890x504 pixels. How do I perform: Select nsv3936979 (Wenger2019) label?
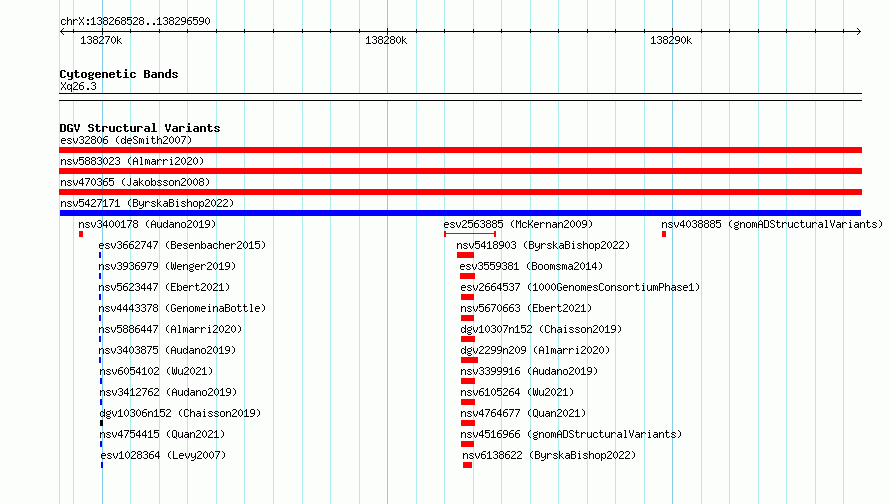(167, 266)
